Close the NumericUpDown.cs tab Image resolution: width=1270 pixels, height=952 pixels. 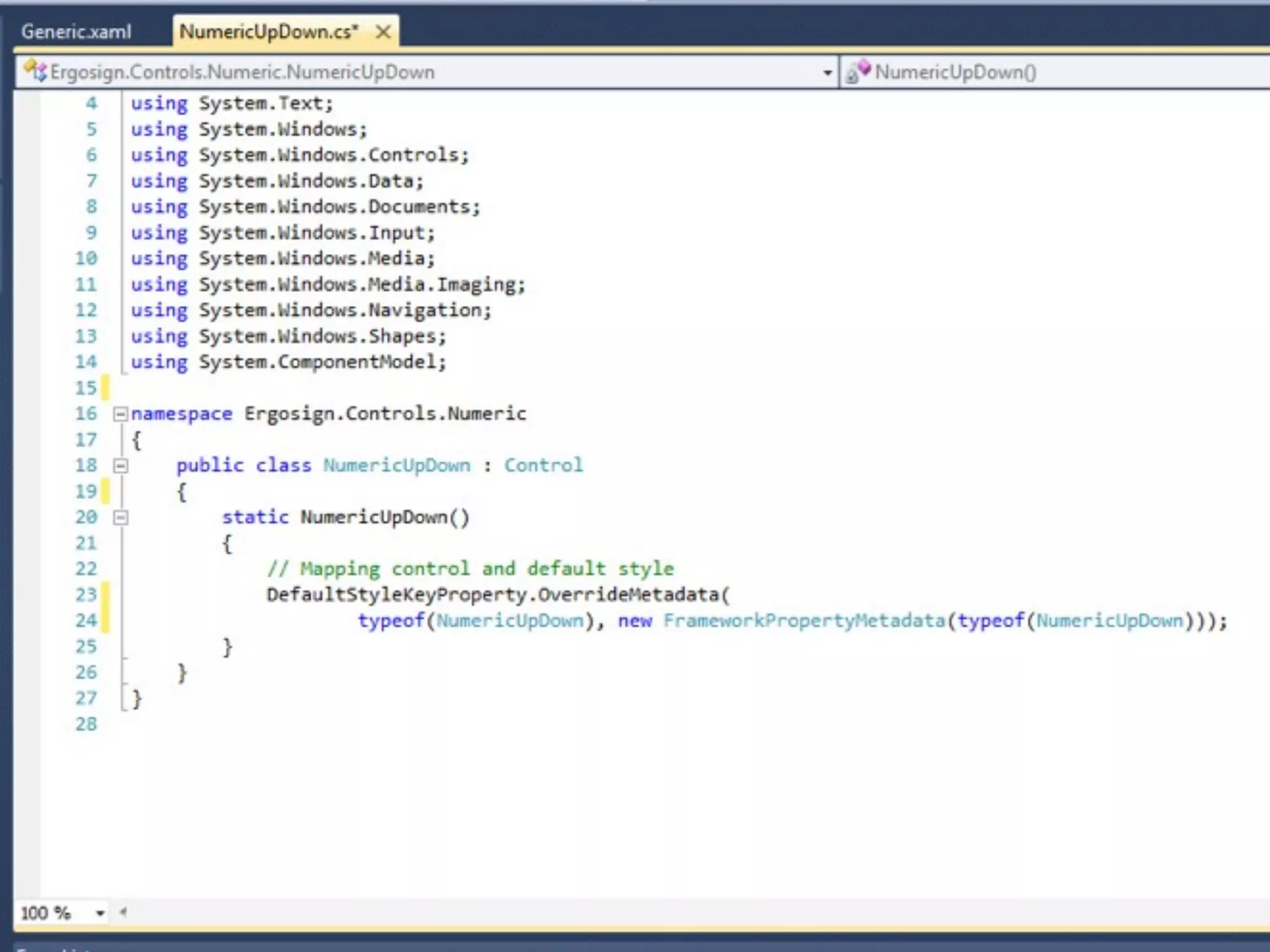coord(383,32)
